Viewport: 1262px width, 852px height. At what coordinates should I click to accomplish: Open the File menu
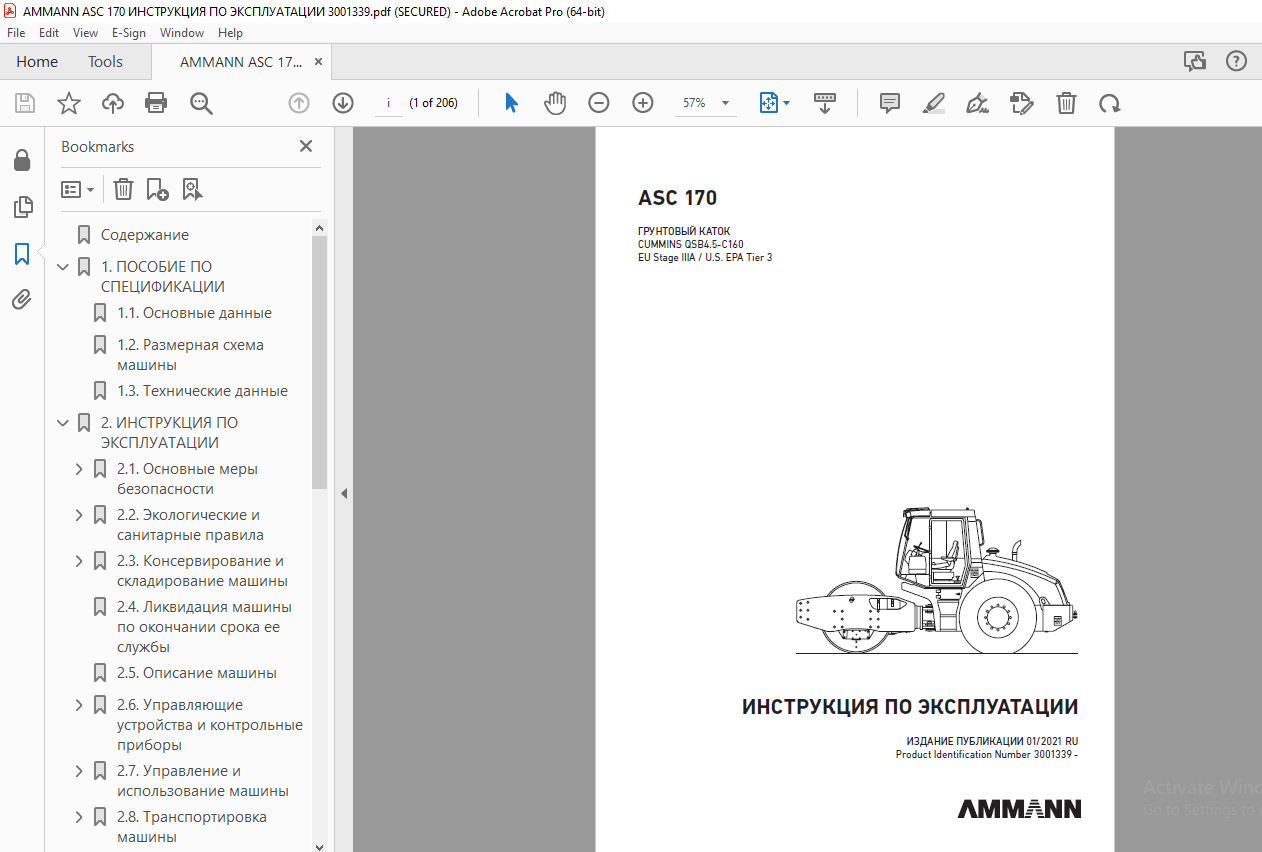pos(16,33)
